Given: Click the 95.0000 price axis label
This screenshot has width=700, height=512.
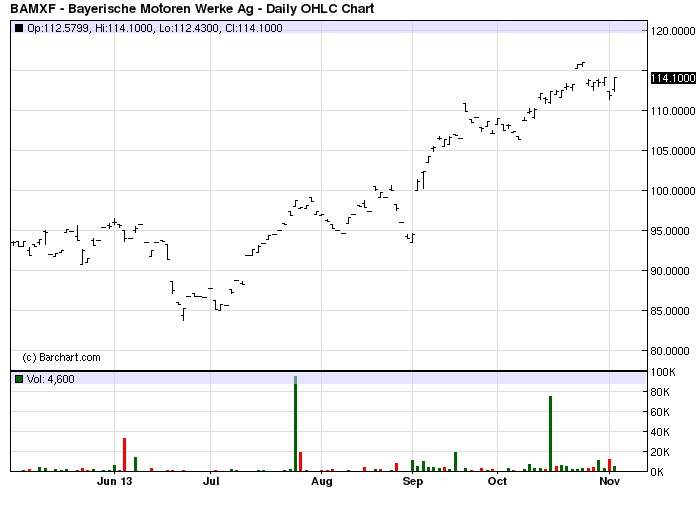Looking at the screenshot, I should coord(670,231).
